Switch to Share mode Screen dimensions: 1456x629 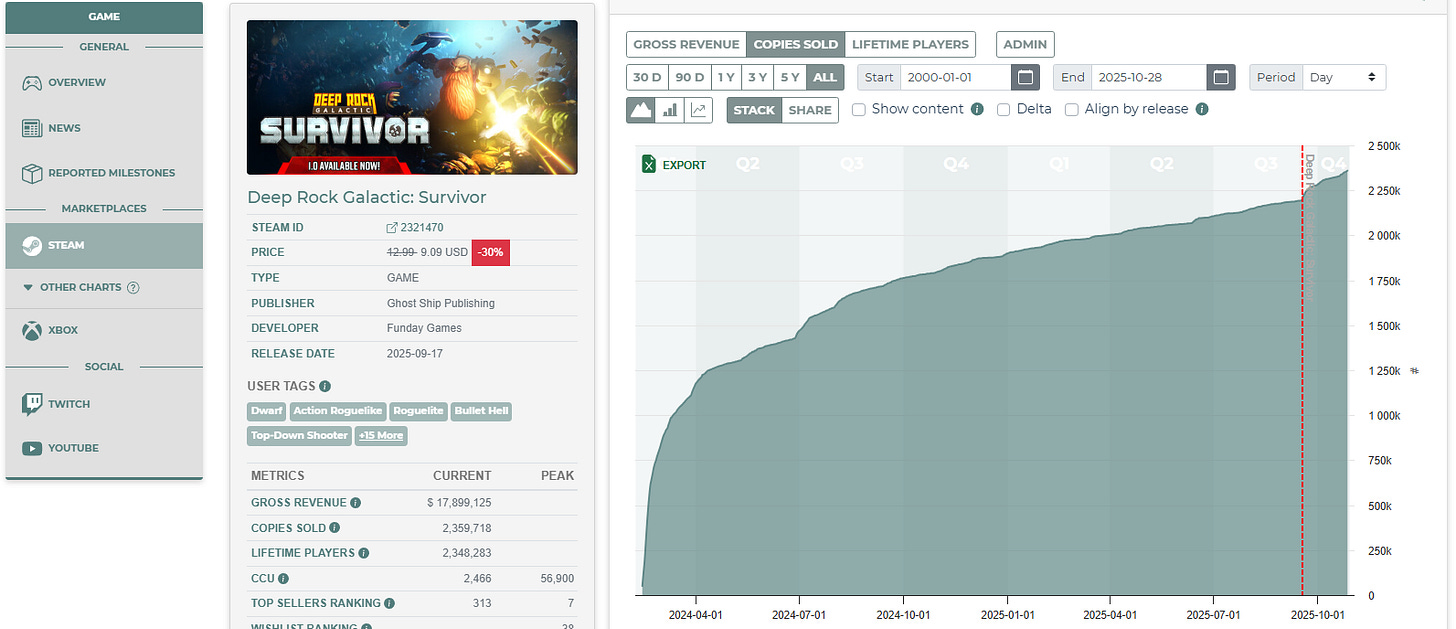pos(810,110)
